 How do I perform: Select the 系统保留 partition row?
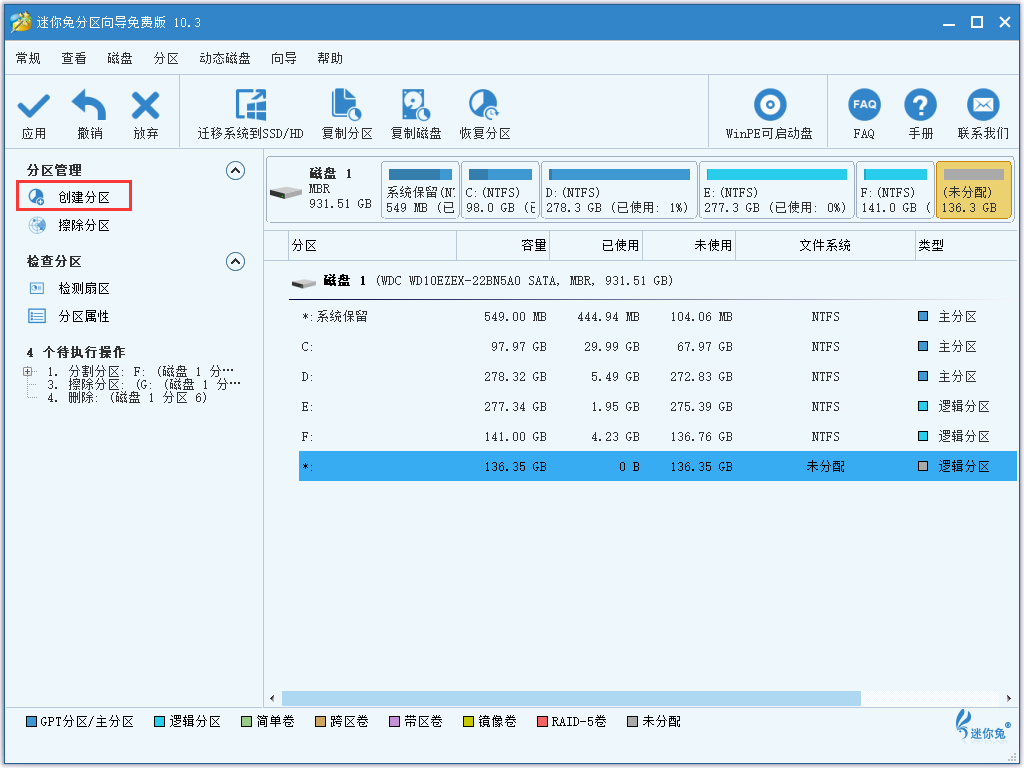pos(658,317)
